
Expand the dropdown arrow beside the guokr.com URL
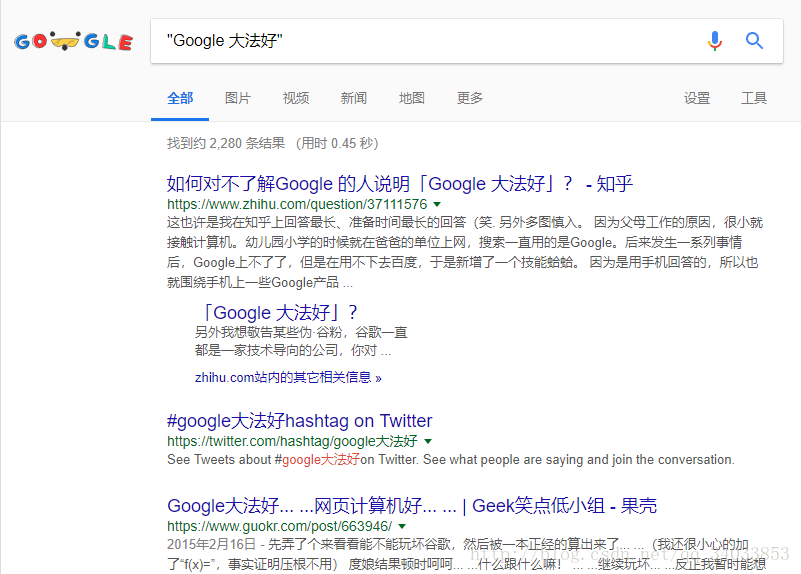coord(402,526)
